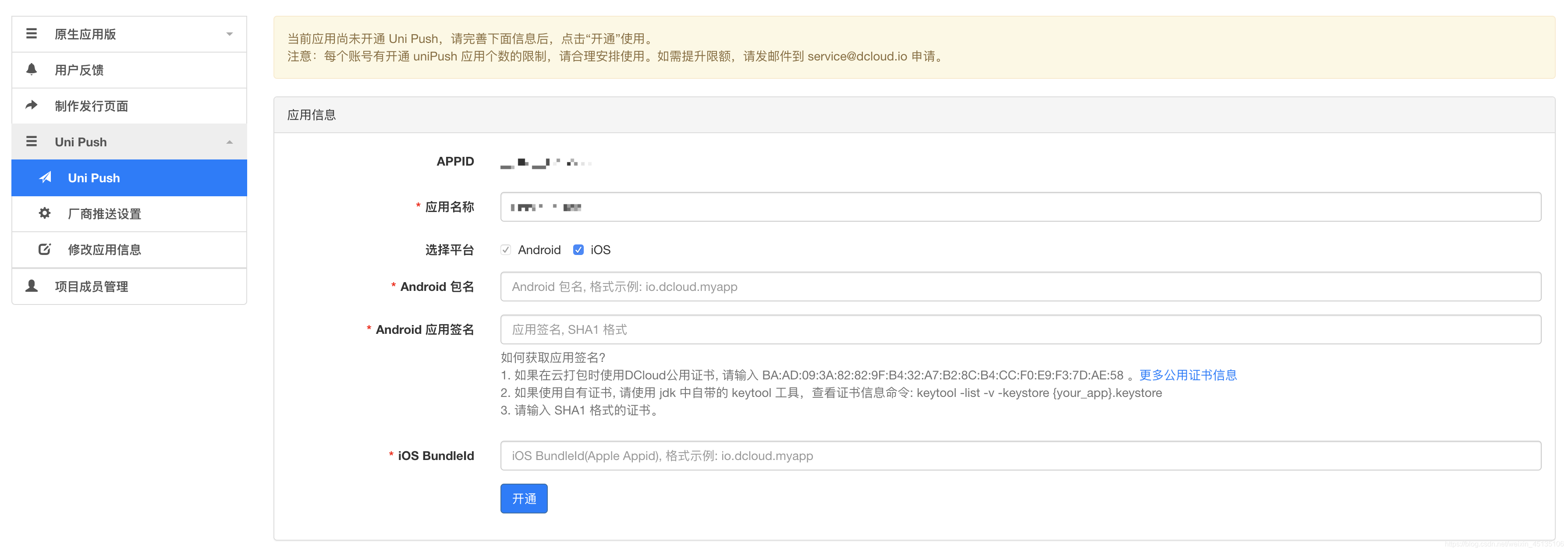This screenshot has height=552, width=1568.
Task: Click the person icon for 项目成员管理
Action: 32,286
